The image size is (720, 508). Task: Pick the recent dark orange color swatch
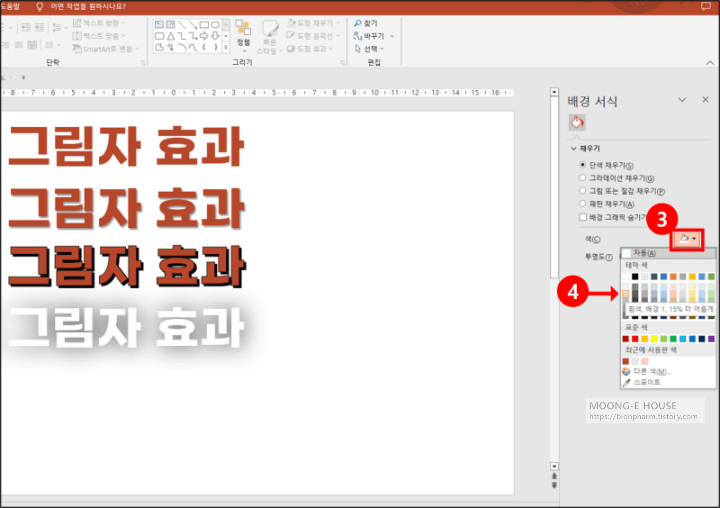[x=625, y=361]
